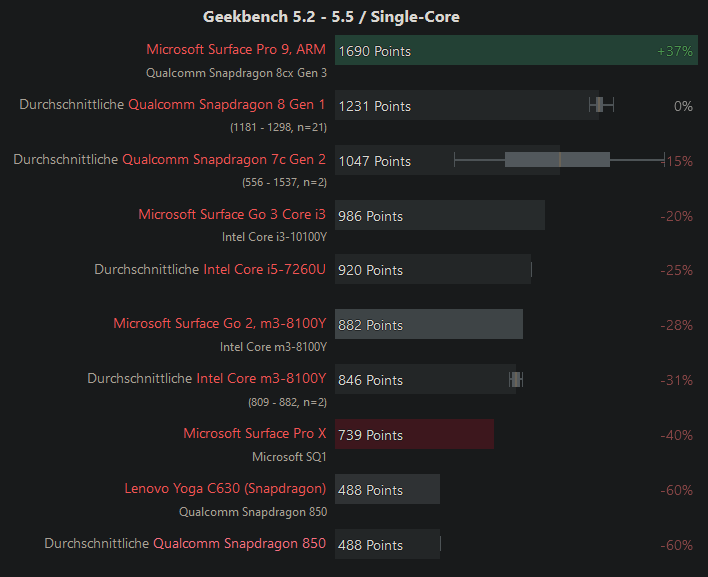This screenshot has height=577, width=708.
Task: Open the red Durchschnittliche Qualcomm Snapdragon 850 link
Action: tap(239, 544)
